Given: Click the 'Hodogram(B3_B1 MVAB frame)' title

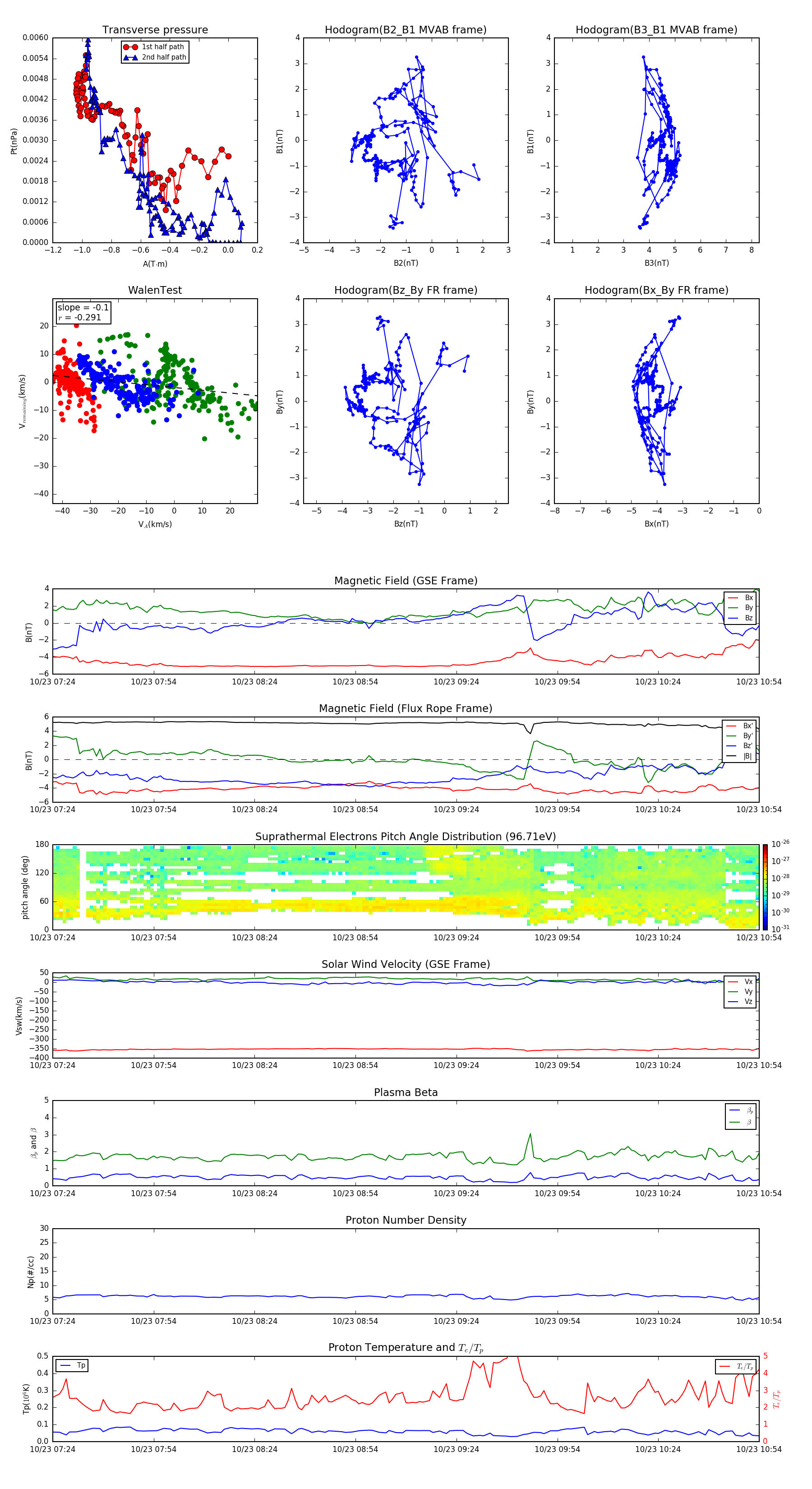Looking at the screenshot, I should pyautogui.click(x=656, y=30).
